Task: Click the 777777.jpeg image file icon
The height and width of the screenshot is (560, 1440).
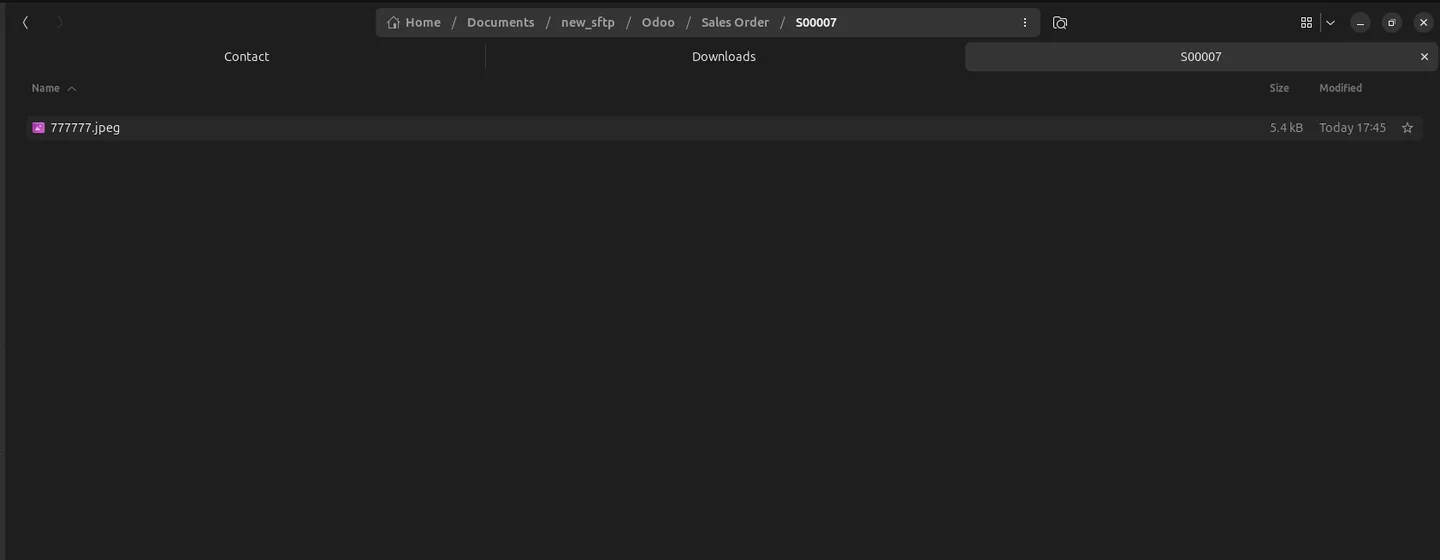Action: pyautogui.click(x=38, y=128)
